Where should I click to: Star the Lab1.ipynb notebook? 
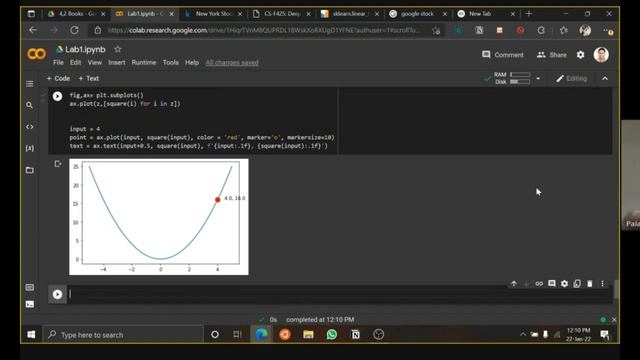[118, 49]
